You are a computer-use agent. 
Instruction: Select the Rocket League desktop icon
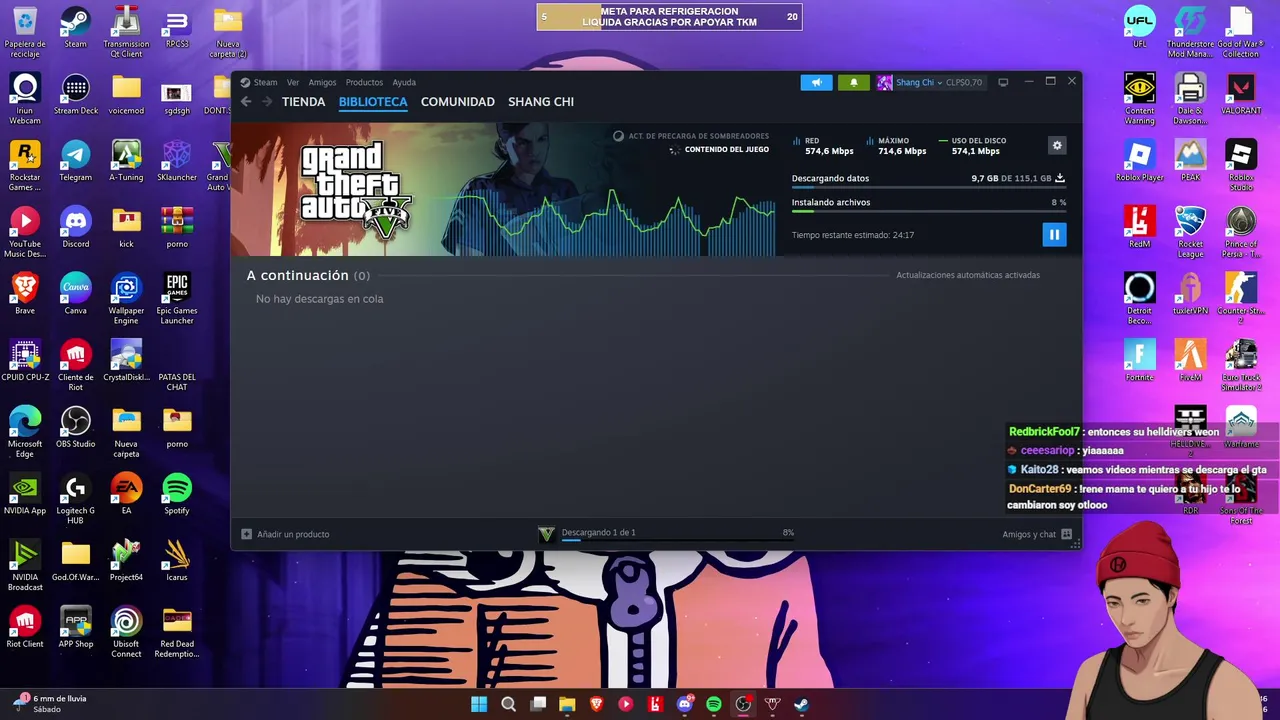click(1190, 231)
